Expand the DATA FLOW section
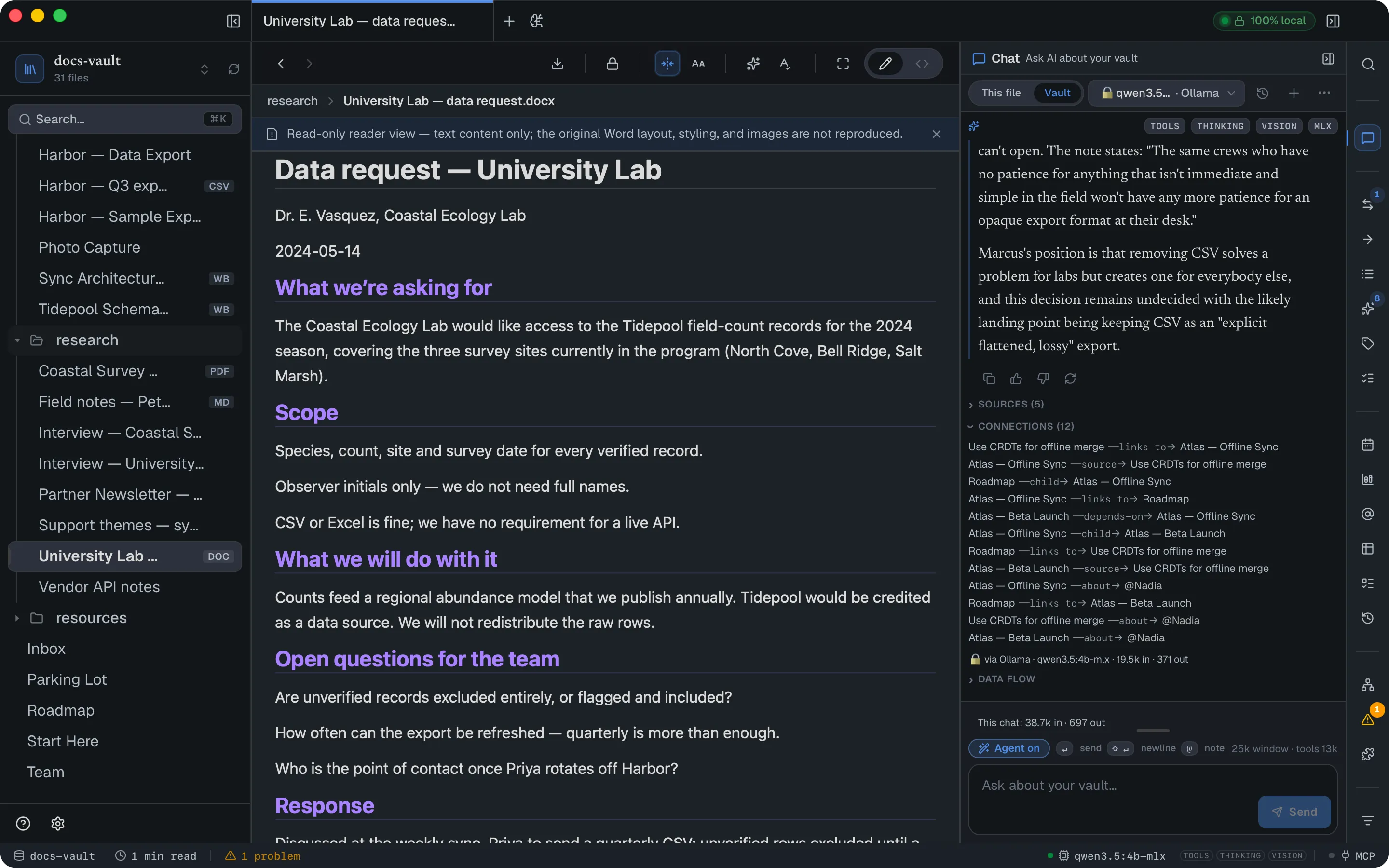 point(1002,679)
